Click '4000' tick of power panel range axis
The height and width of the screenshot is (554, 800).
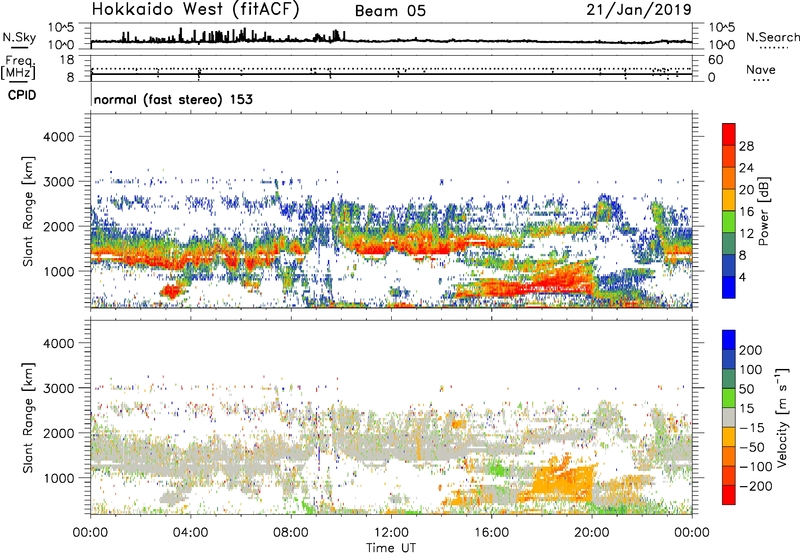pos(58,137)
